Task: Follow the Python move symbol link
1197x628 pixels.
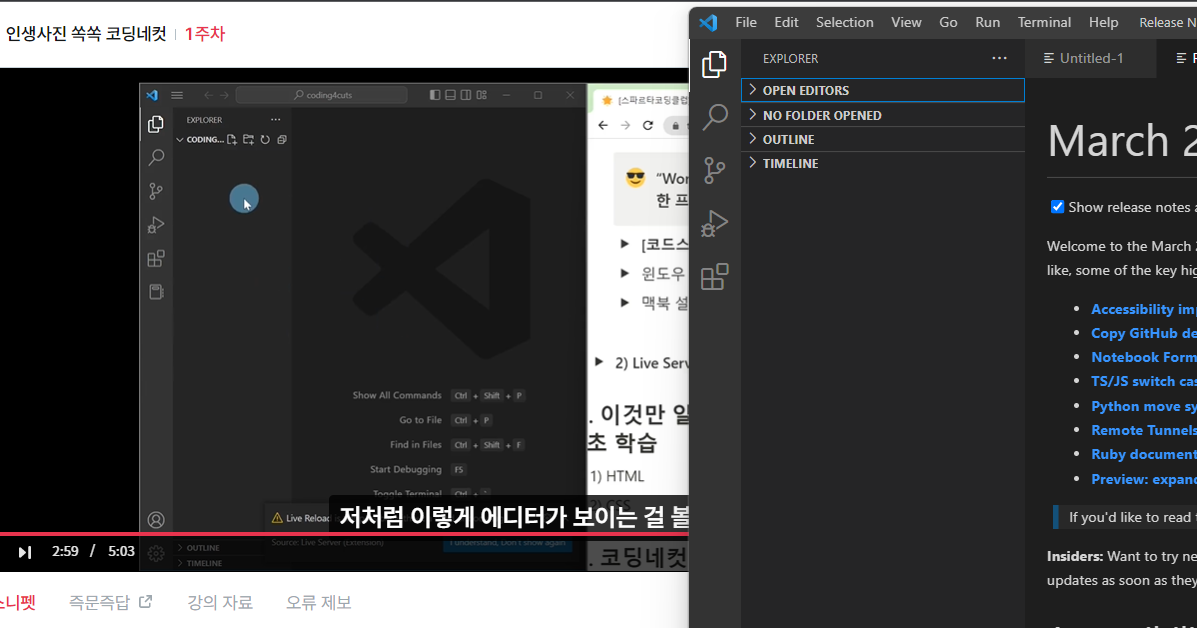Action: [x=1144, y=406]
